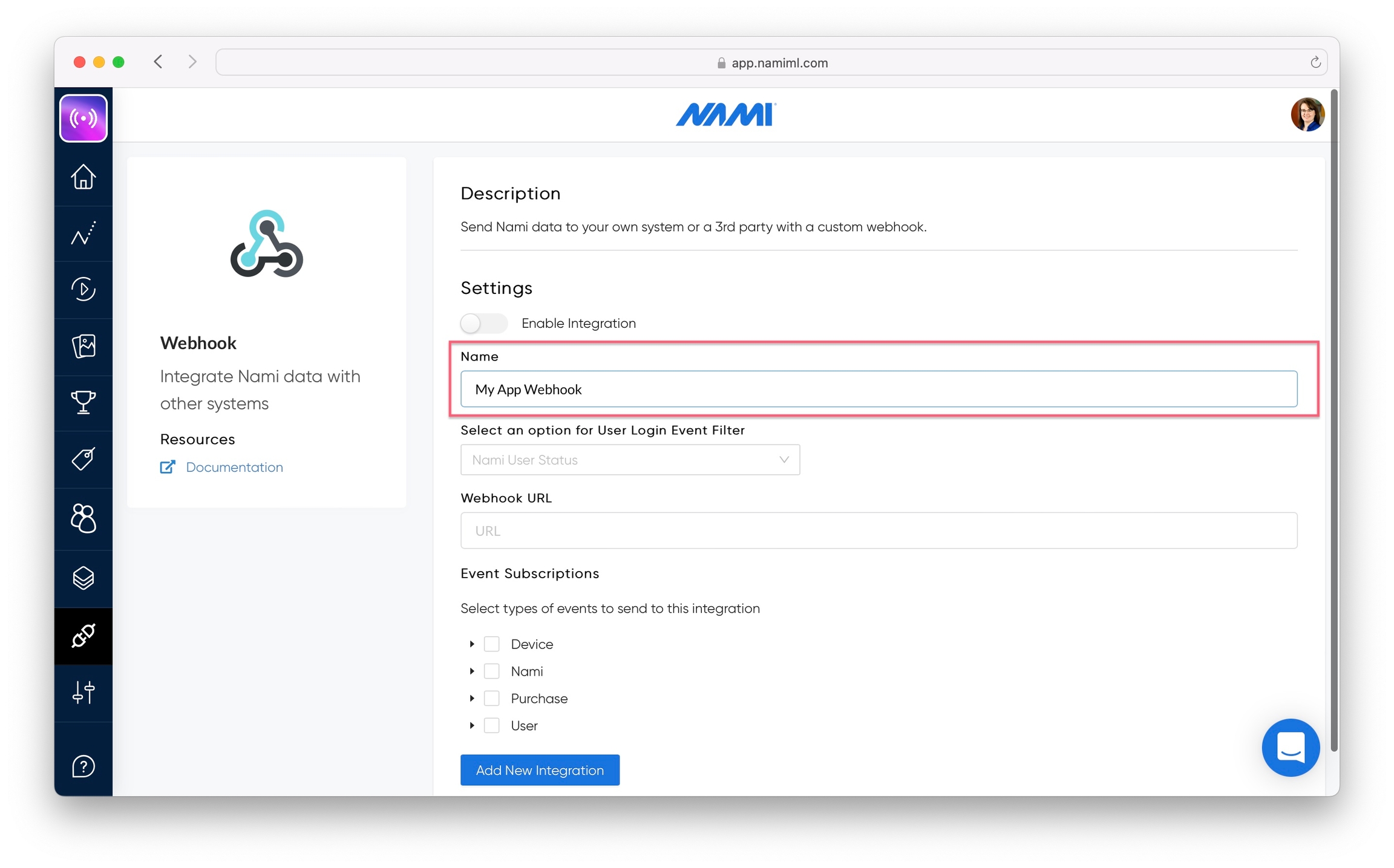Screen dimensions: 1394x868
Task: Select the integrations plug icon
Action: pyautogui.click(x=83, y=636)
